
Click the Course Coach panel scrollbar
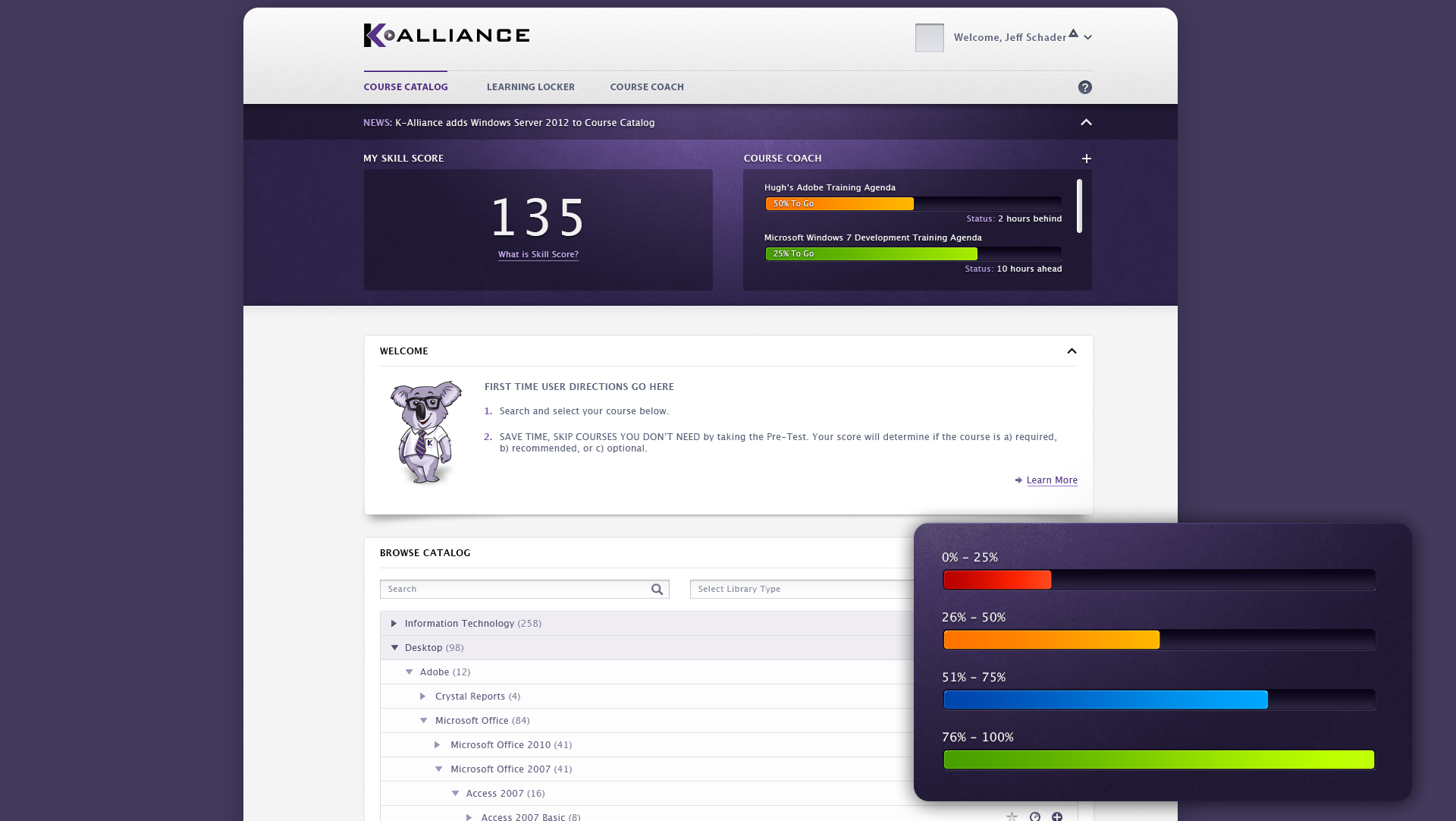click(x=1079, y=206)
